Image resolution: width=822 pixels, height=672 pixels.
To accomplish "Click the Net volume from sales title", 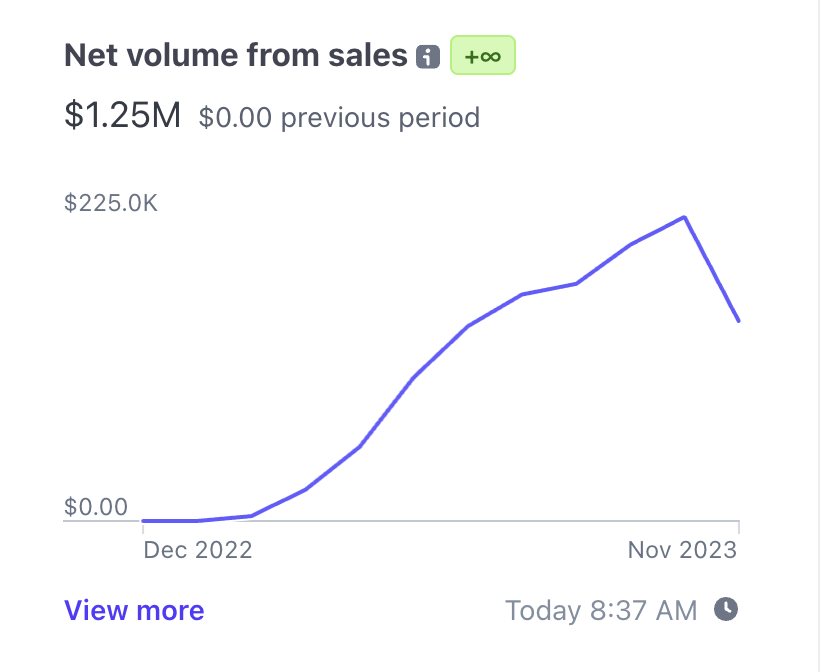I will click(x=236, y=56).
